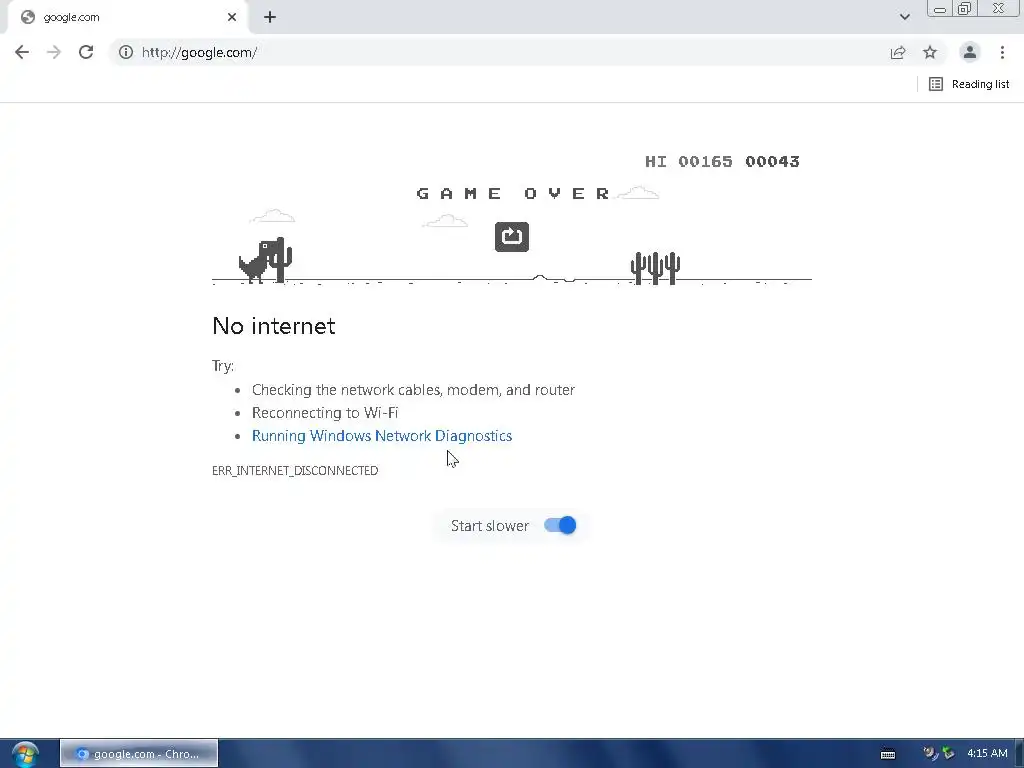
Task: Close the google.com tab
Action: (232, 17)
